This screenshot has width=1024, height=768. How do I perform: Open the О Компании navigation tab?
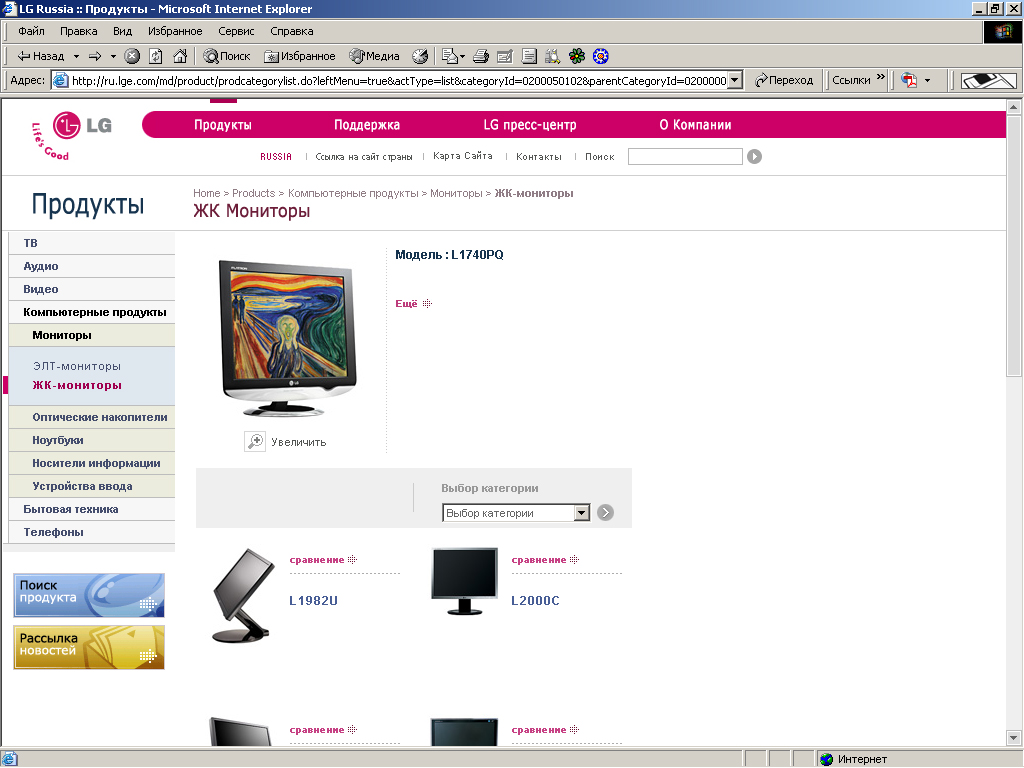pos(695,125)
